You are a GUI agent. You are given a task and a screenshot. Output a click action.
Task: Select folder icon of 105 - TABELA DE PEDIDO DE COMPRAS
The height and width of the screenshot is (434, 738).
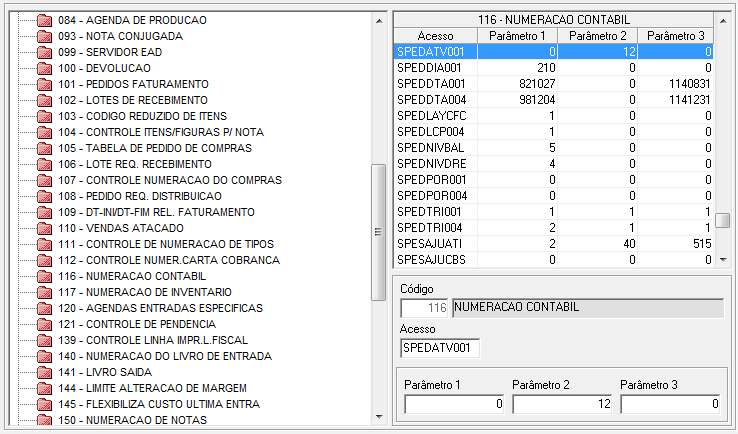(44, 148)
